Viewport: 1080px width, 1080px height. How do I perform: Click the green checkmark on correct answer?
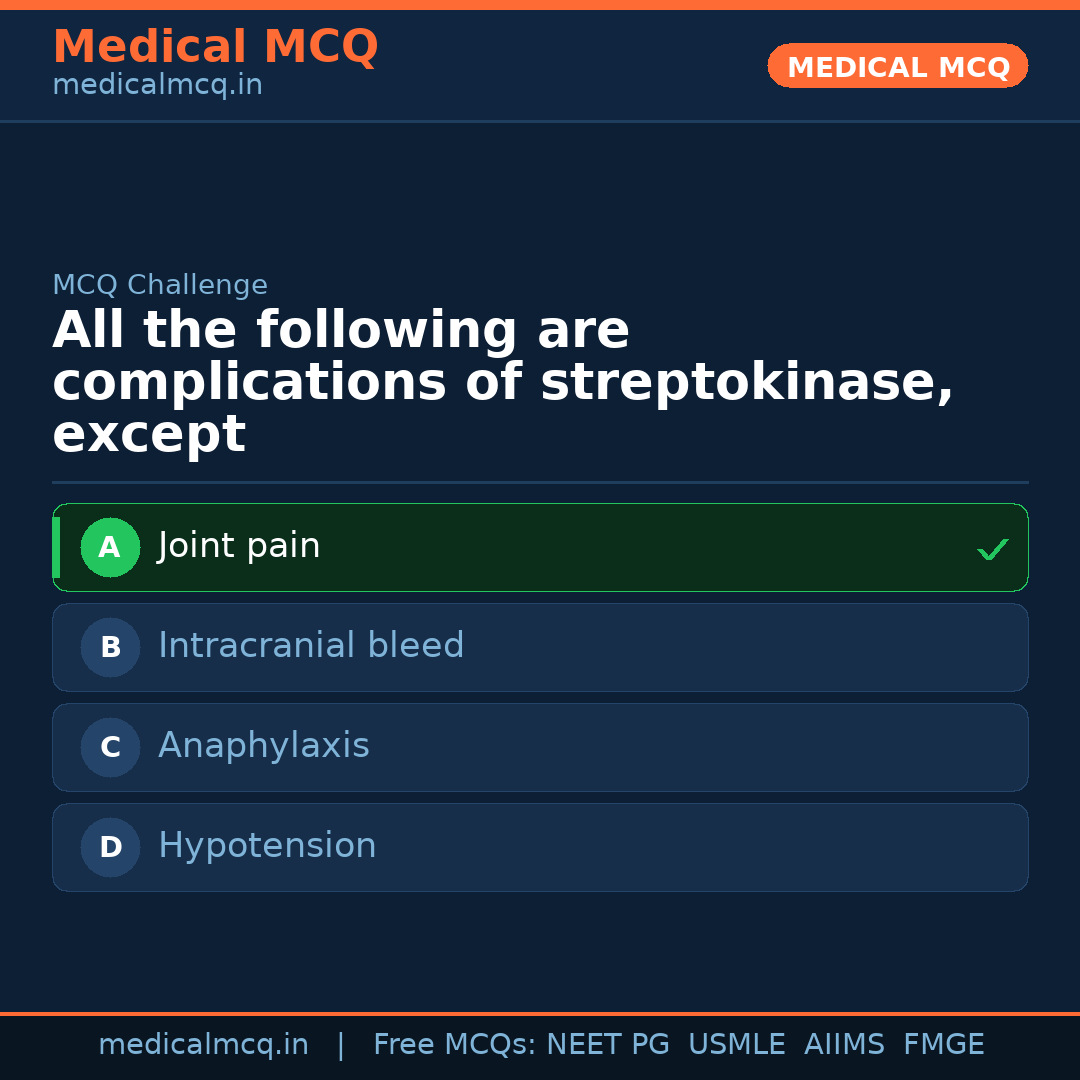coord(992,548)
